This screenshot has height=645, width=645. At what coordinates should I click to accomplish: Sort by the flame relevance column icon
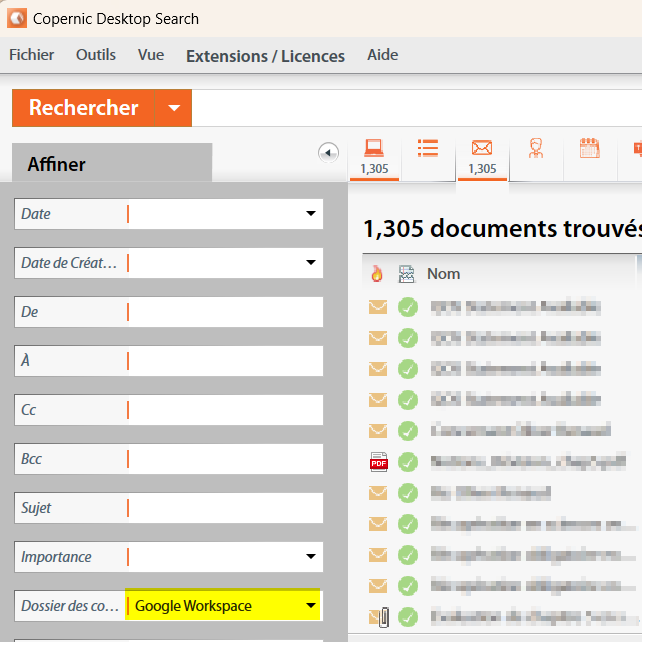[x=377, y=273]
